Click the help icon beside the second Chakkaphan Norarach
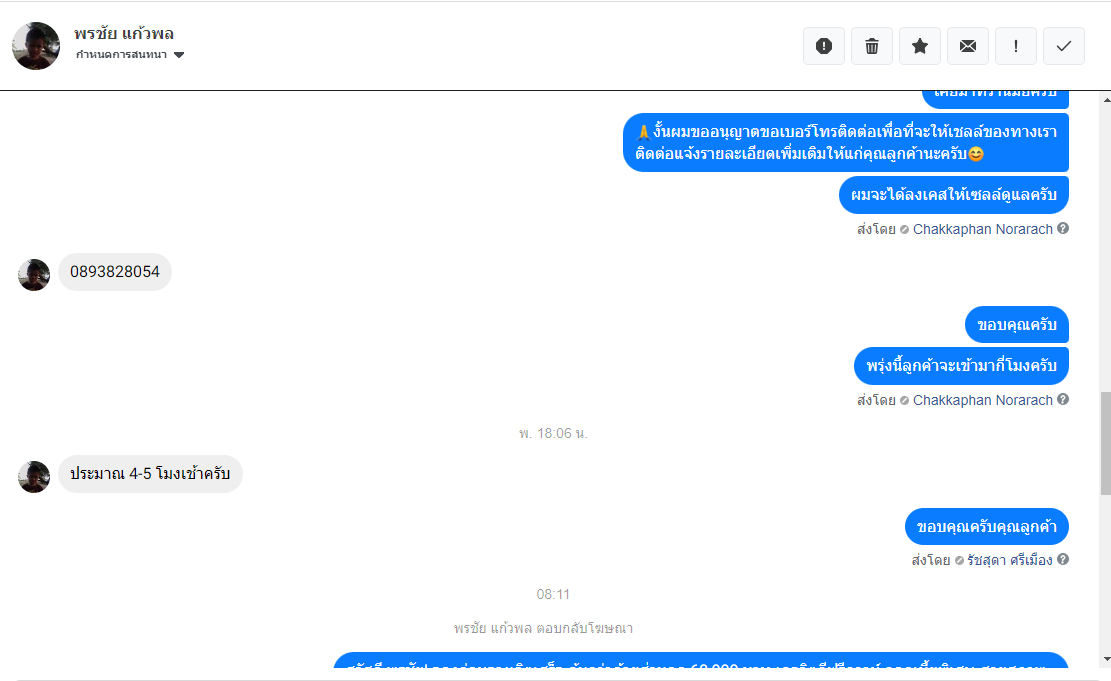Viewport: 1111px width, 681px height. pyautogui.click(x=1063, y=399)
